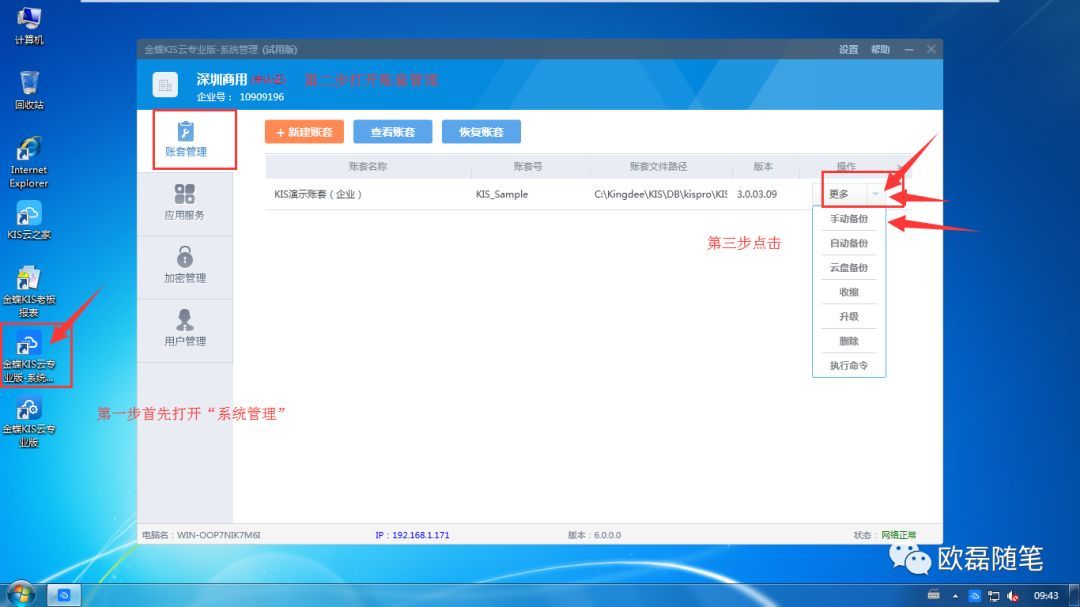Screen dimensions: 1080x607
Task: Open 计算机 desktop icon
Action: pos(29,25)
